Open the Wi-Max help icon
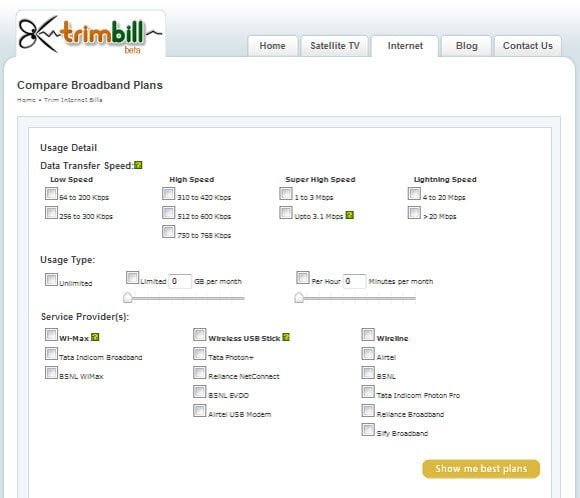 point(95,337)
